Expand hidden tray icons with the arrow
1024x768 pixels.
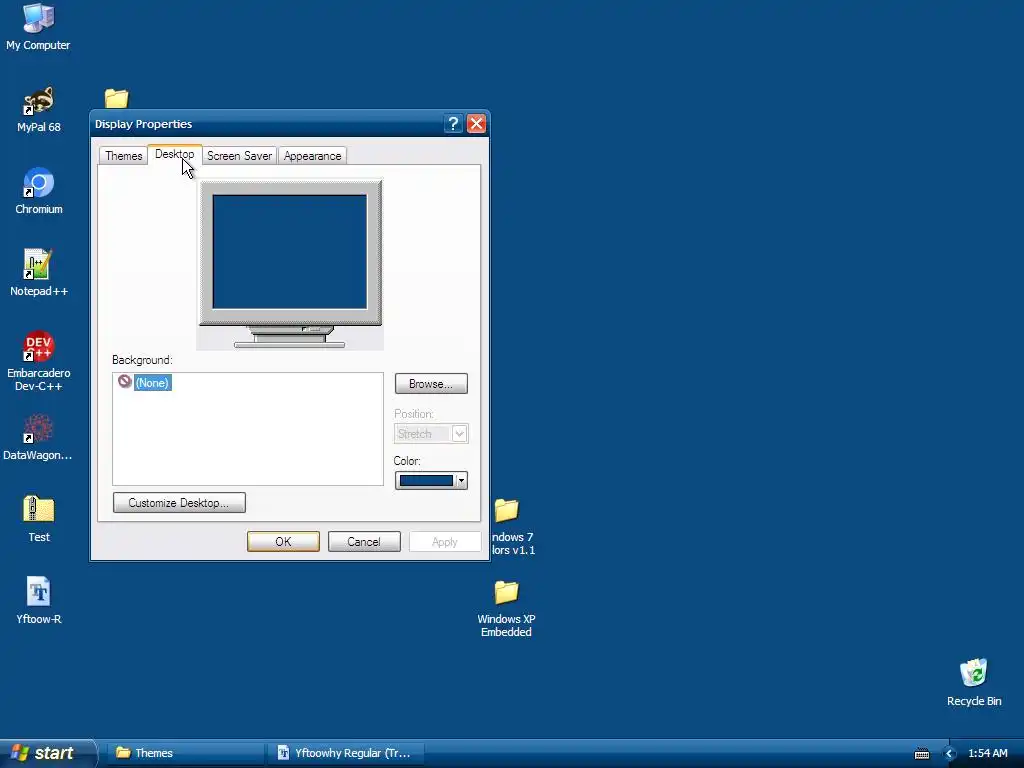(950, 754)
